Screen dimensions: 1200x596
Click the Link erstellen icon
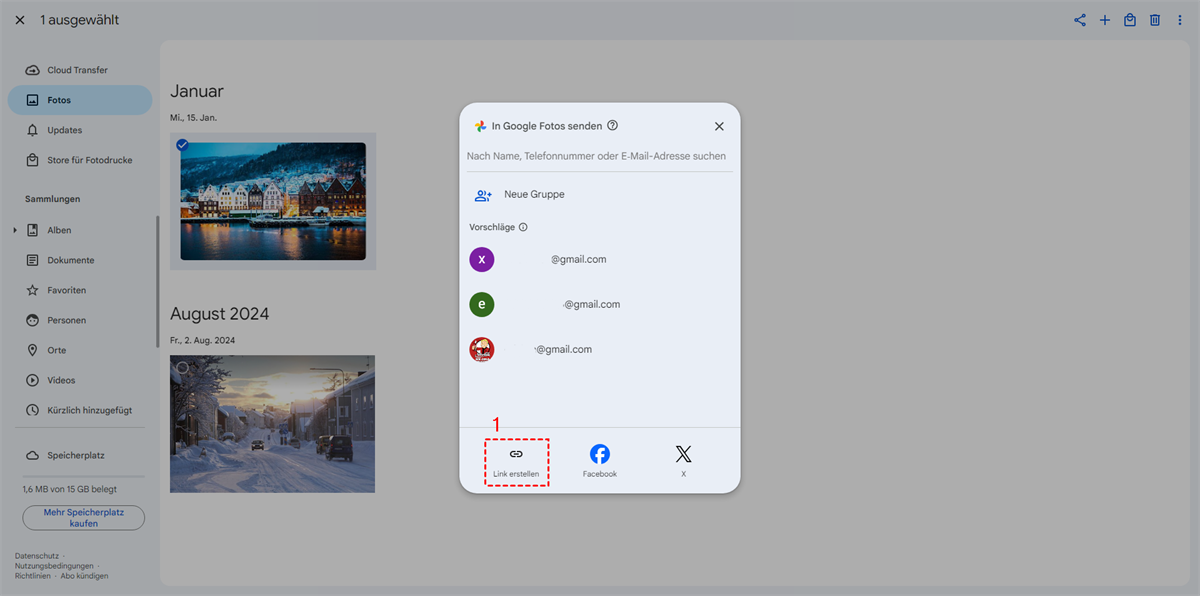(x=516, y=455)
